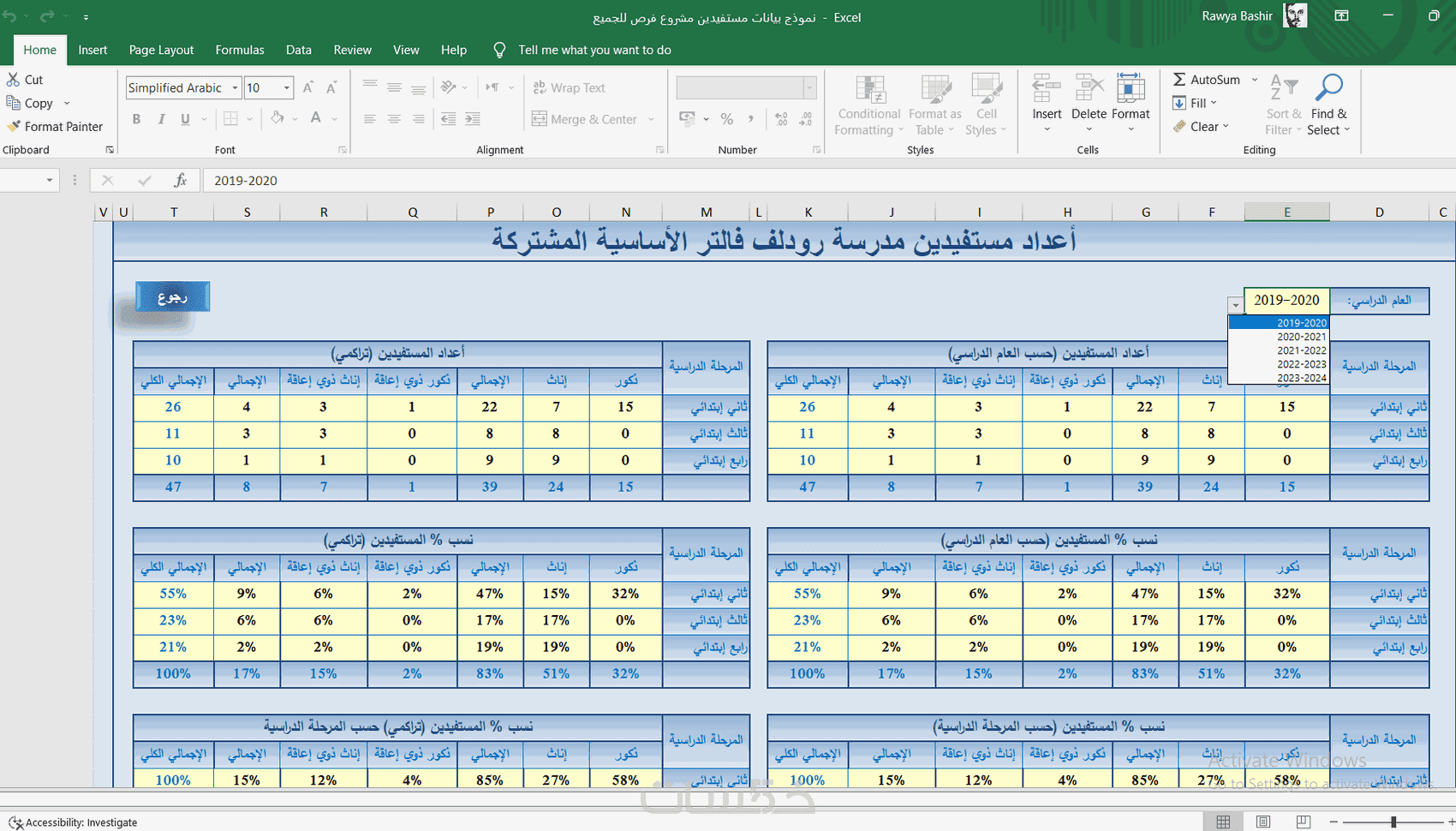Open Format as Table gallery
Image resolution: width=1456 pixels, height=831 pixels.
coord(935,105)
